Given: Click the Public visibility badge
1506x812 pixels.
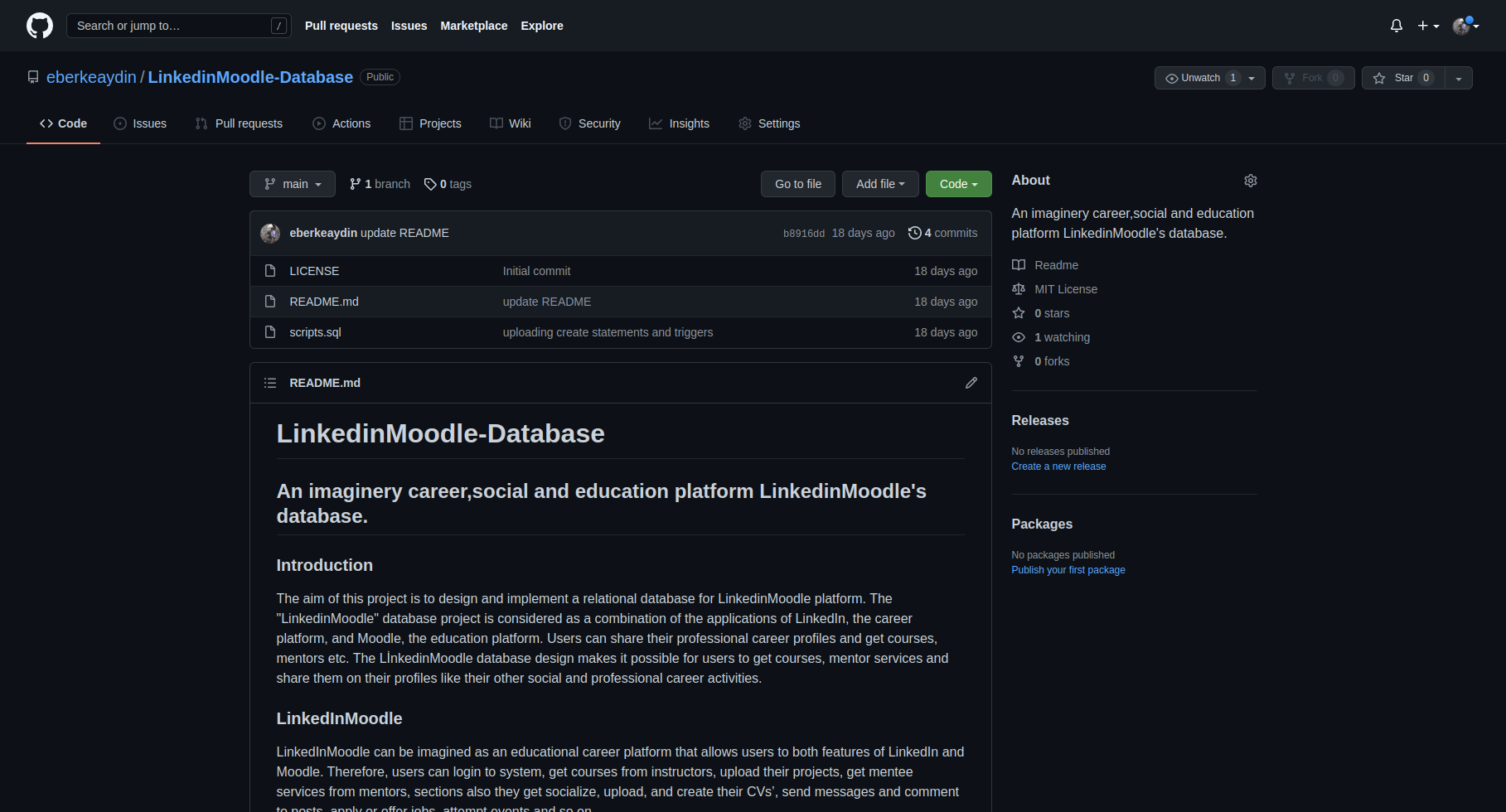Looking at the screenshot, I should tap(380, 77).
